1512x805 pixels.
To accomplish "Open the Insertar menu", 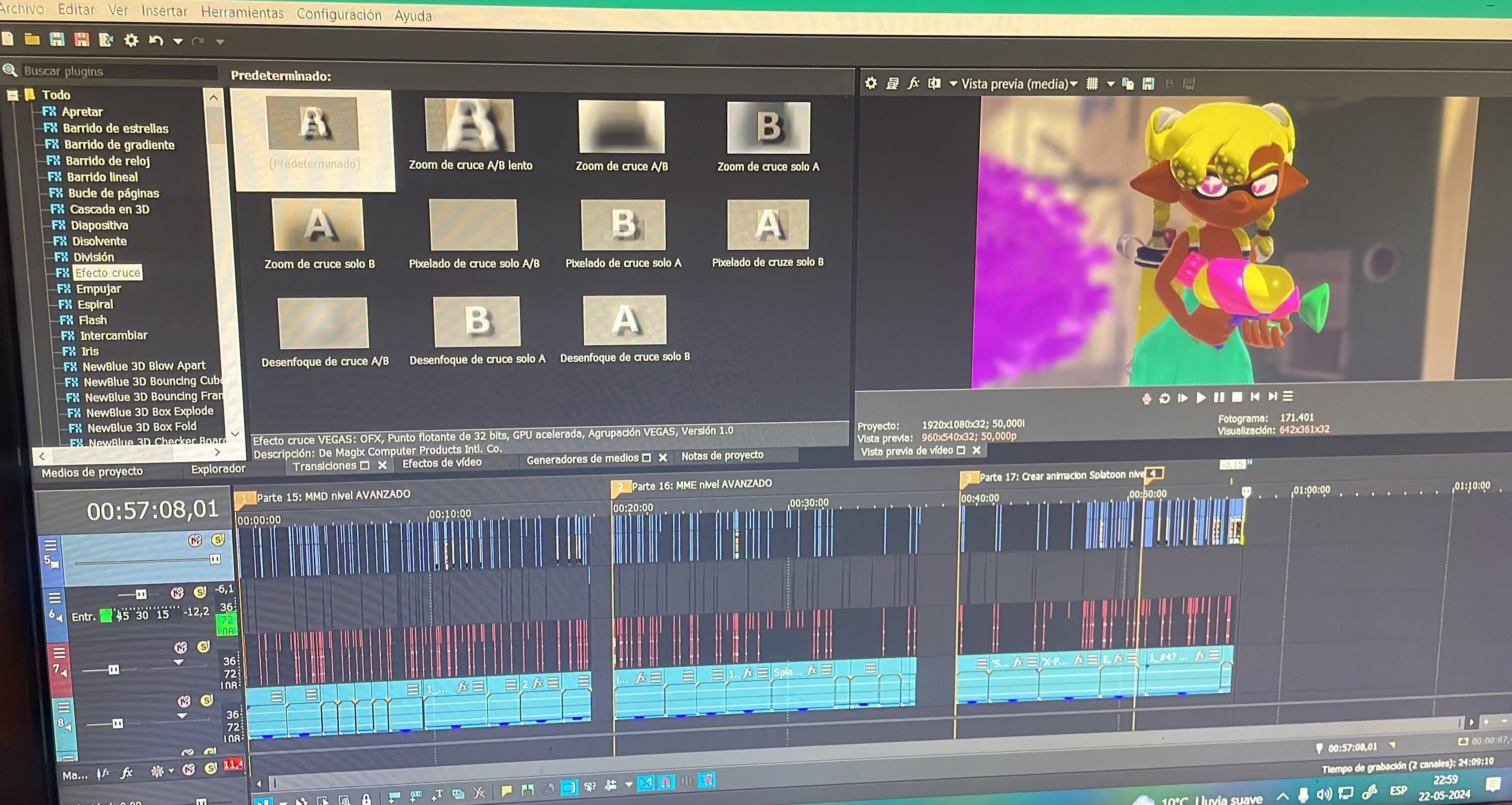I will click(164, 11).
